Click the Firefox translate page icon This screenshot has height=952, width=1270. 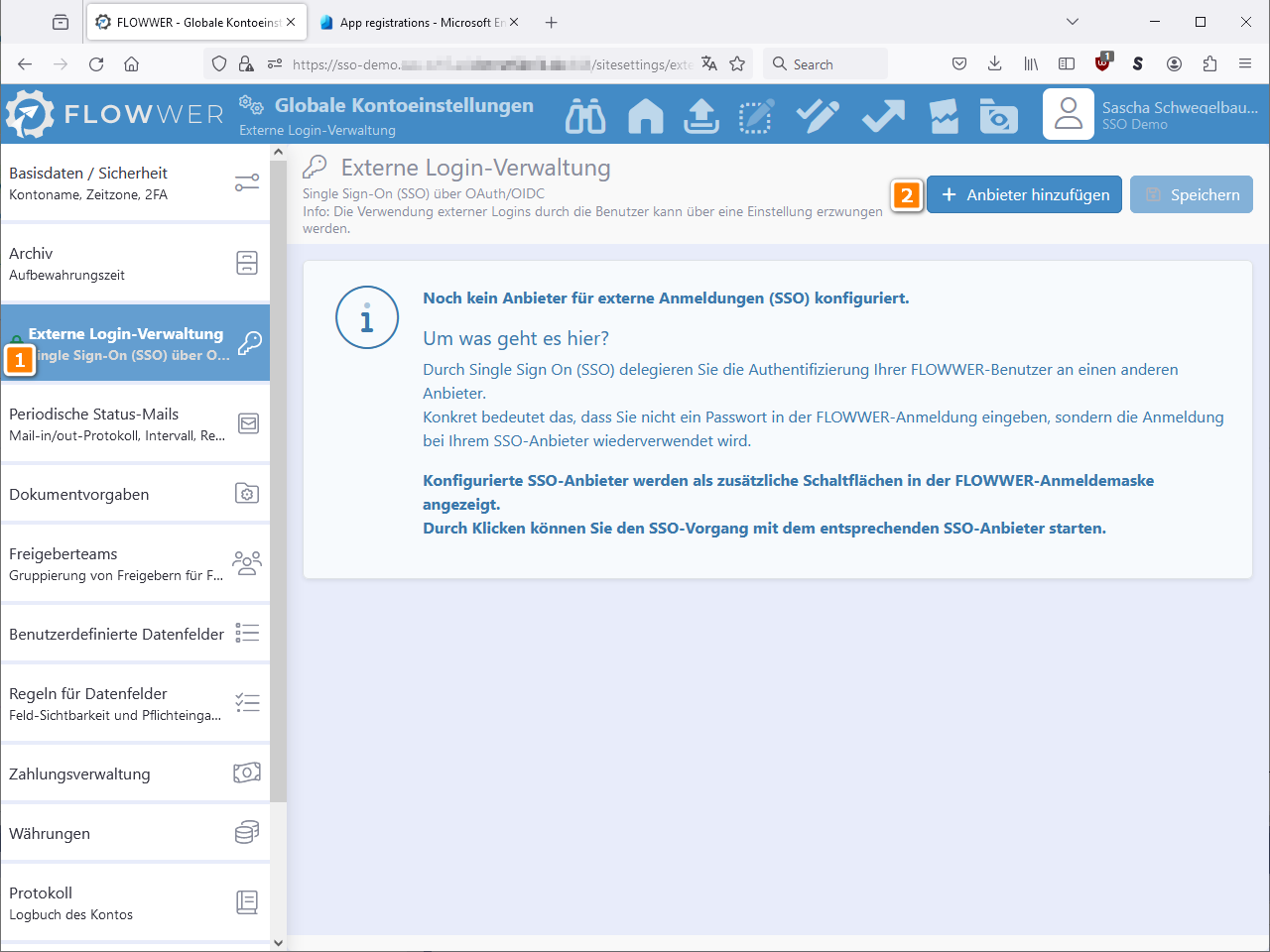tap(708, 64)
